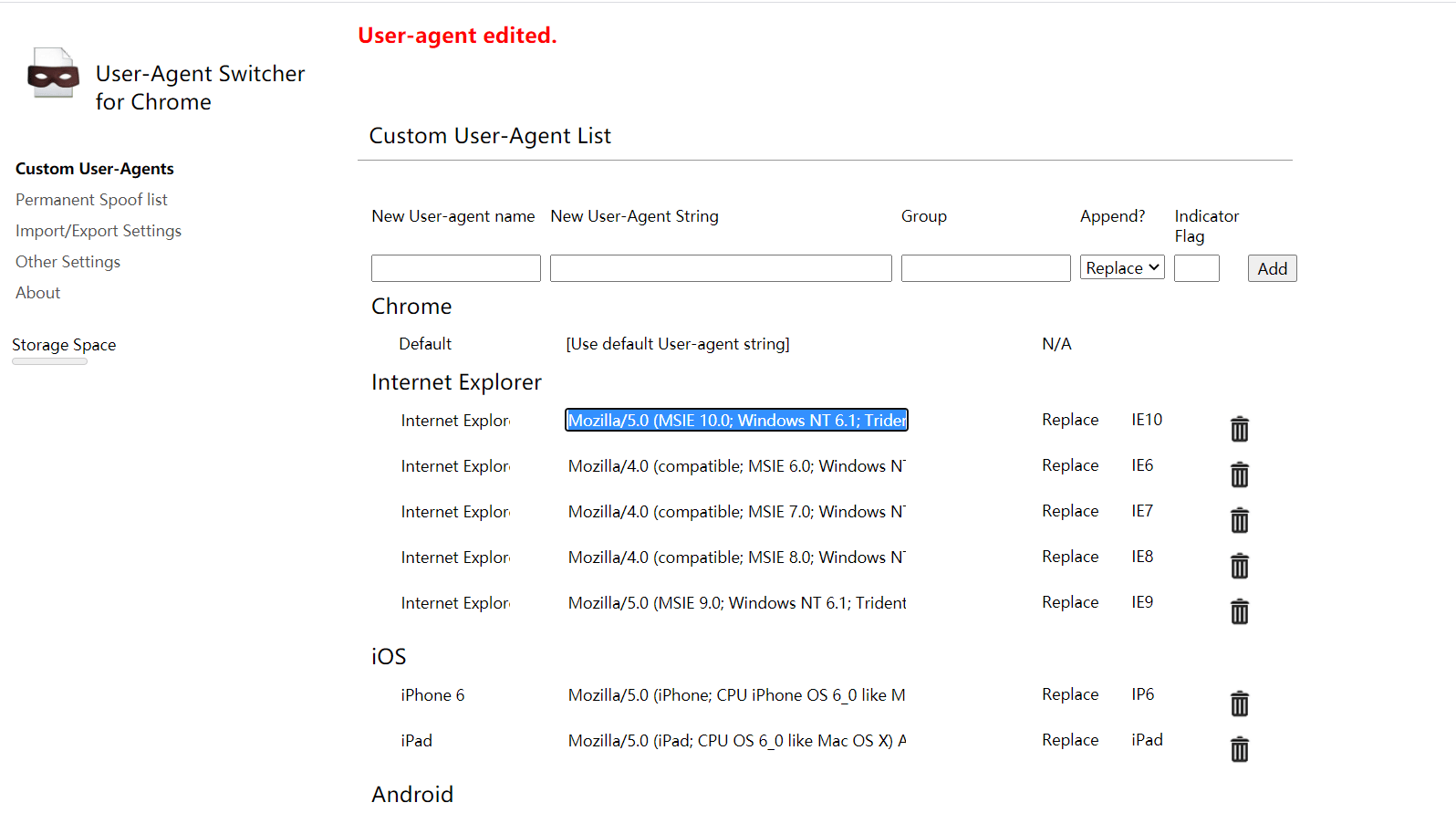Image resolution: width=1456 pixels, height=813 pixels.
Task: Delete the IE6 user-agent entry
Action: click(1239, 474)
